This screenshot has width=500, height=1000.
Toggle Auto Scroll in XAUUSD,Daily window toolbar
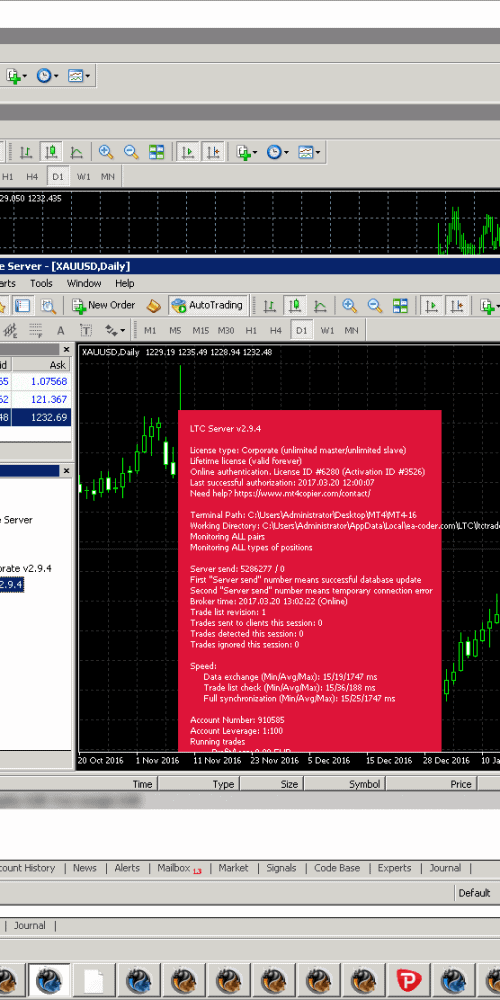[432, 305]
